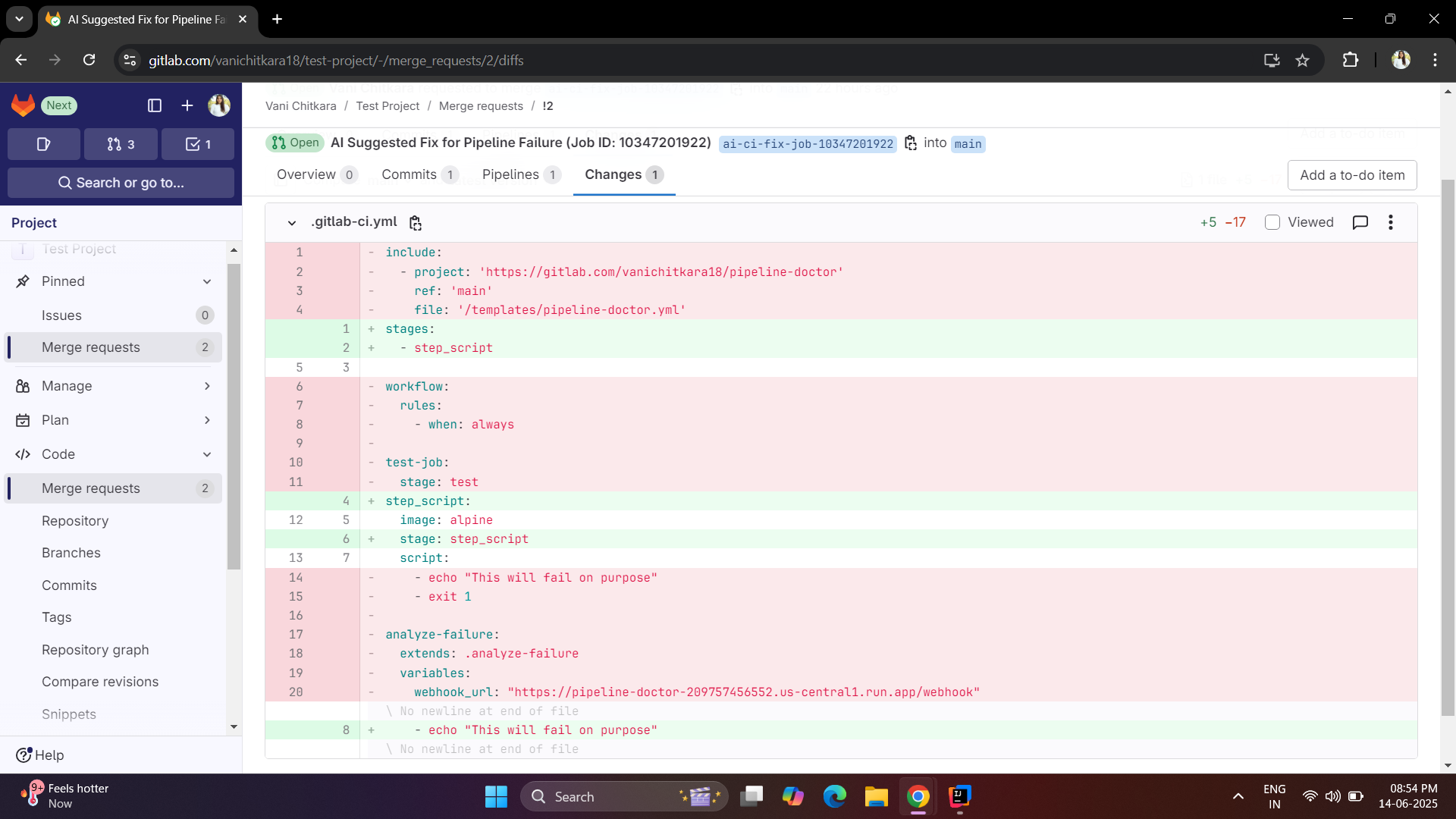This screenshot has width=1456, height=819.
Task: Collapse the Pinned sidebar section
Action: click(x=207, y=281)
